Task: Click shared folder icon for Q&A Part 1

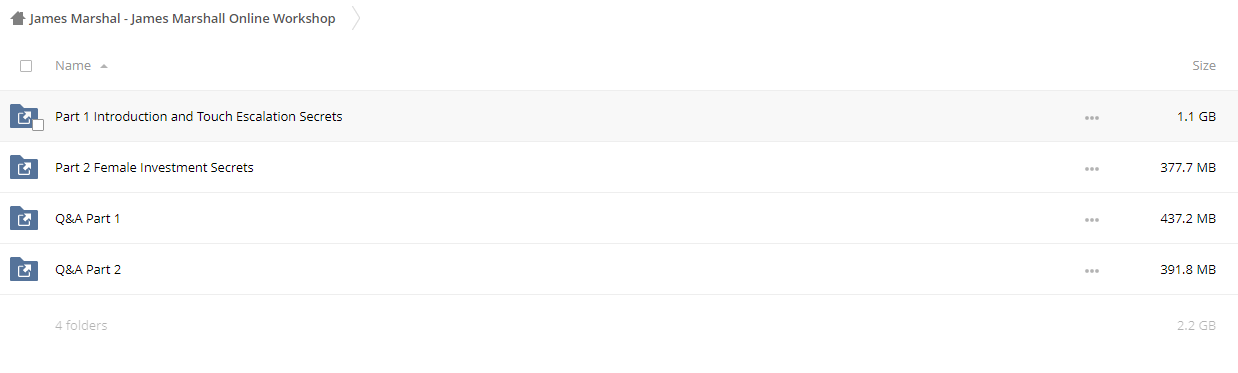Action: (23, 219)
